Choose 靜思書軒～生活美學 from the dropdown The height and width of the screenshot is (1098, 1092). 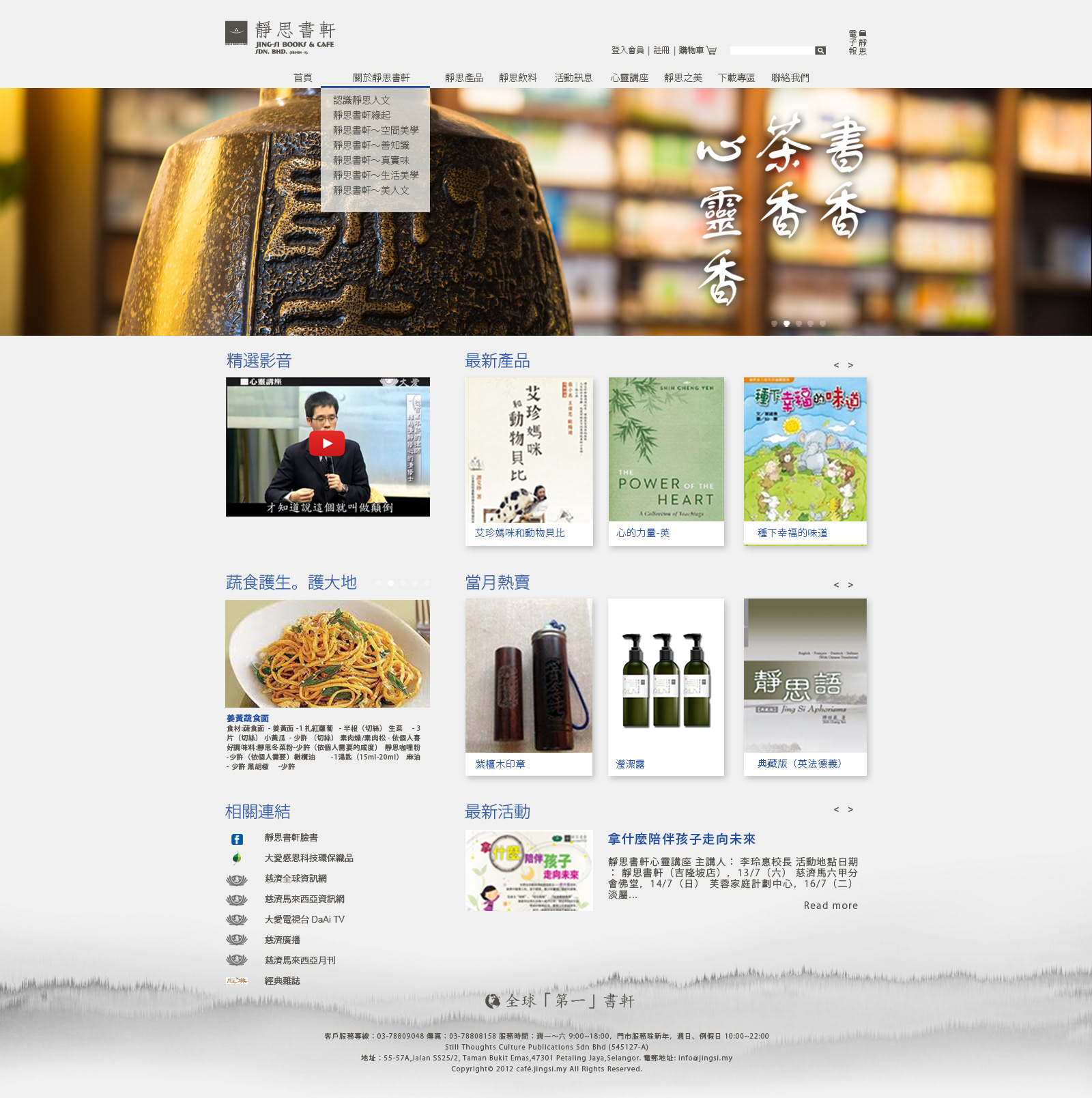376,175
